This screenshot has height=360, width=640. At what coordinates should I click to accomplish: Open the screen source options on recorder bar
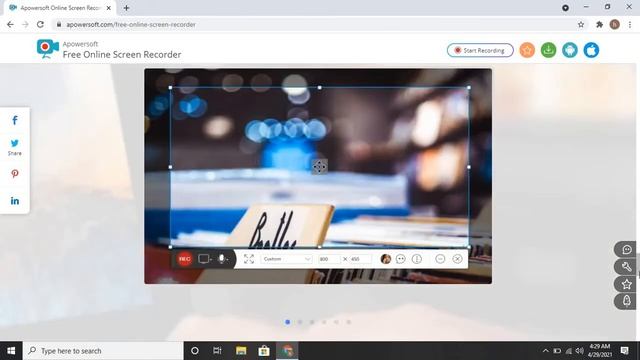tap(204, 259)
